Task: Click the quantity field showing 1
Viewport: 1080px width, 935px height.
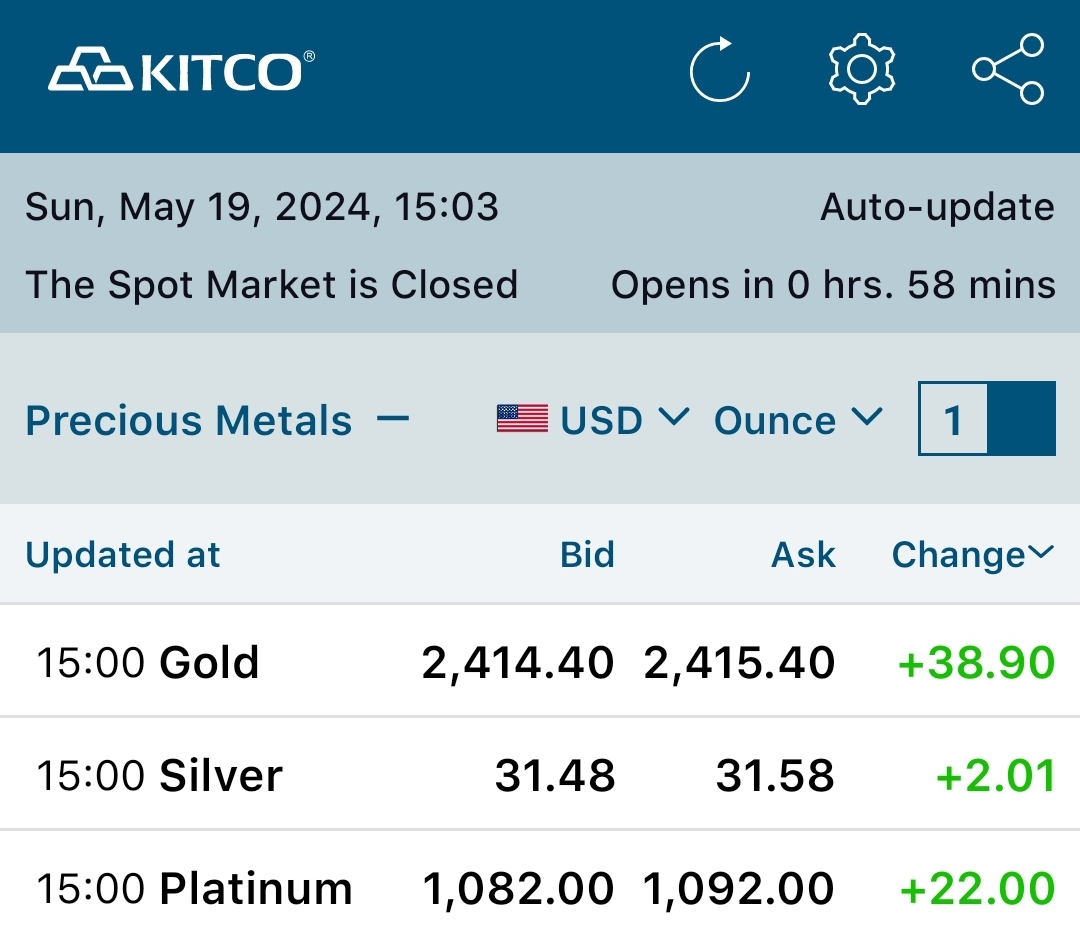Action: click(953, 420)
